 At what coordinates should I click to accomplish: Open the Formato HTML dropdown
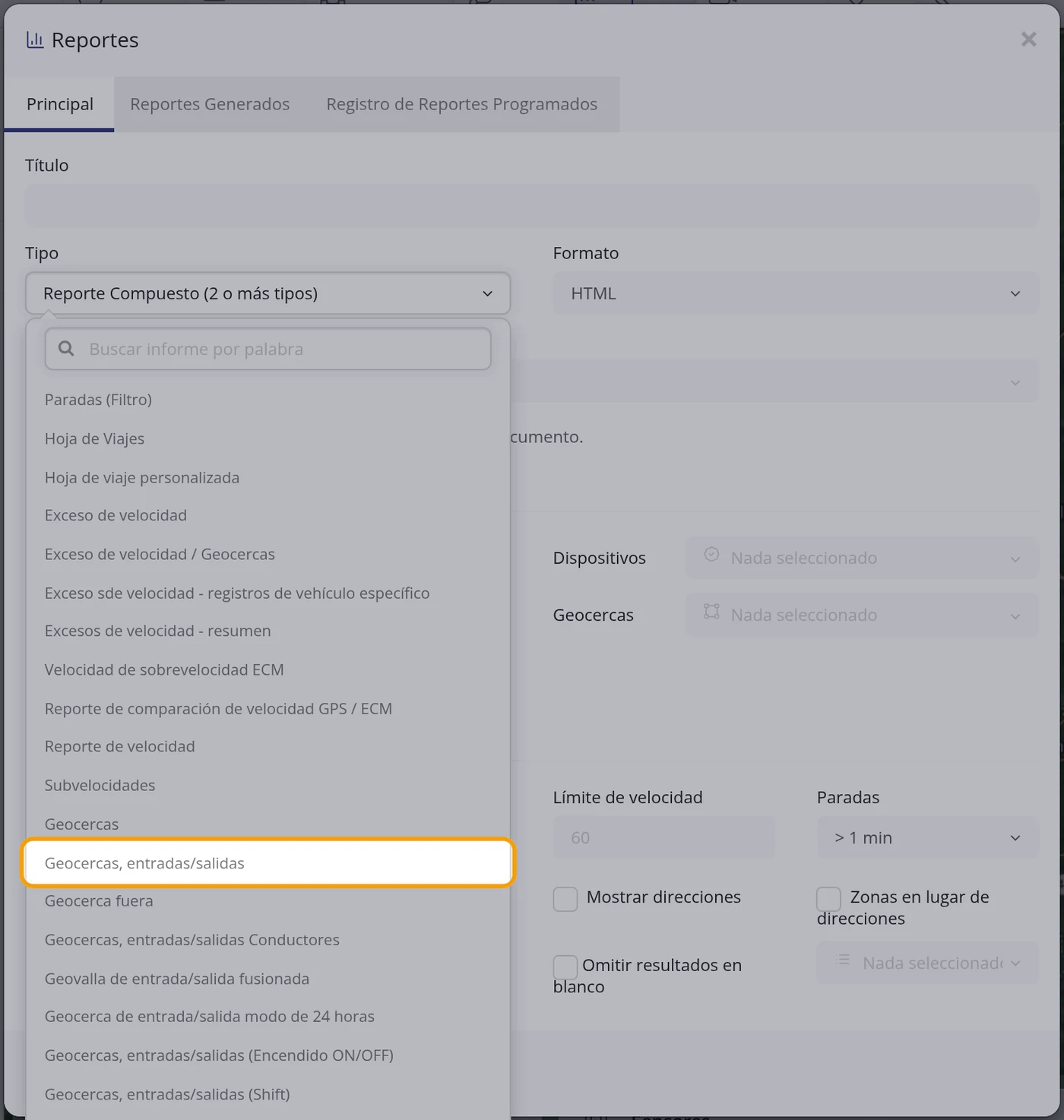point(796,293)
